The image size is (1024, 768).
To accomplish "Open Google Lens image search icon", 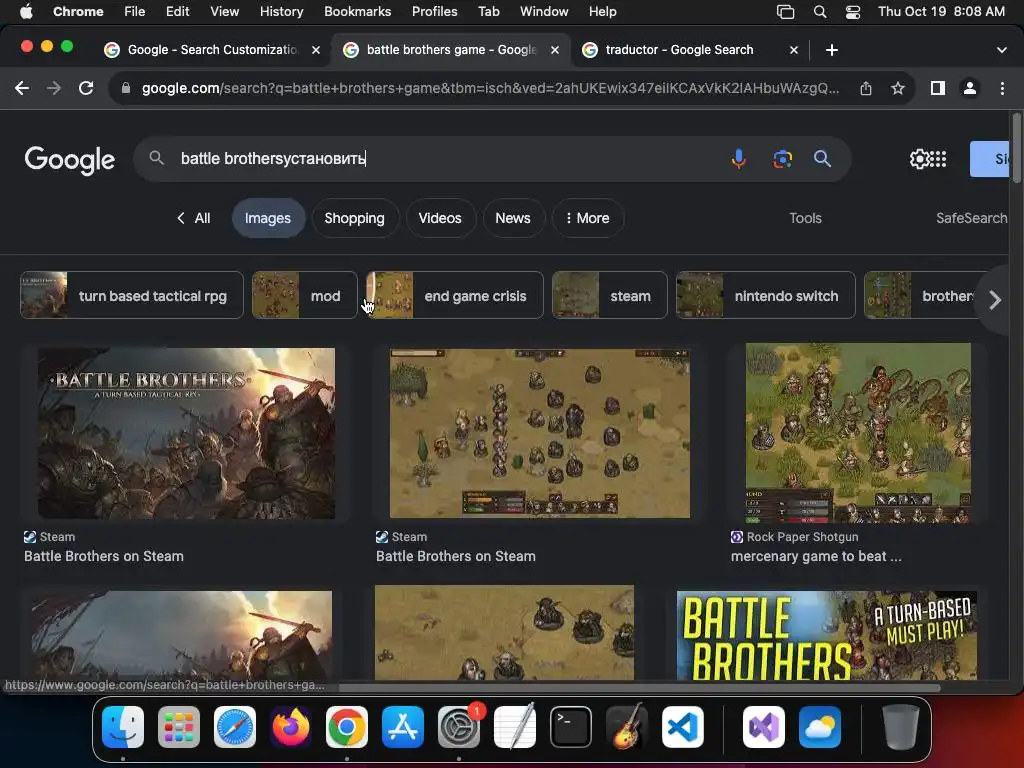I will click(x=782, y=159).
